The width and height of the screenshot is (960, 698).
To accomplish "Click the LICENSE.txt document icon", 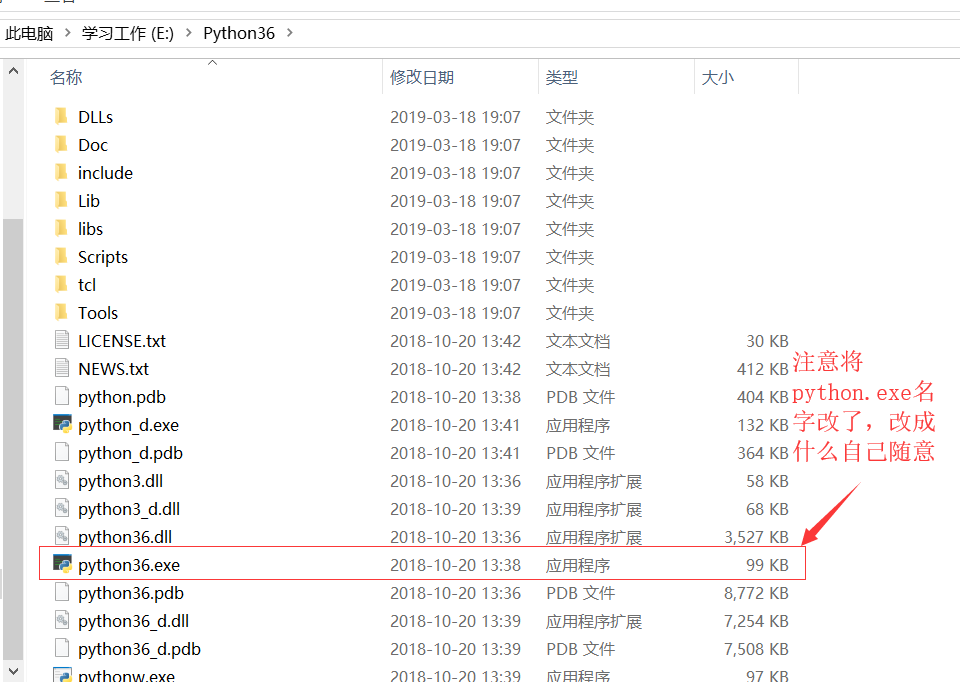I will click(62, 340).
